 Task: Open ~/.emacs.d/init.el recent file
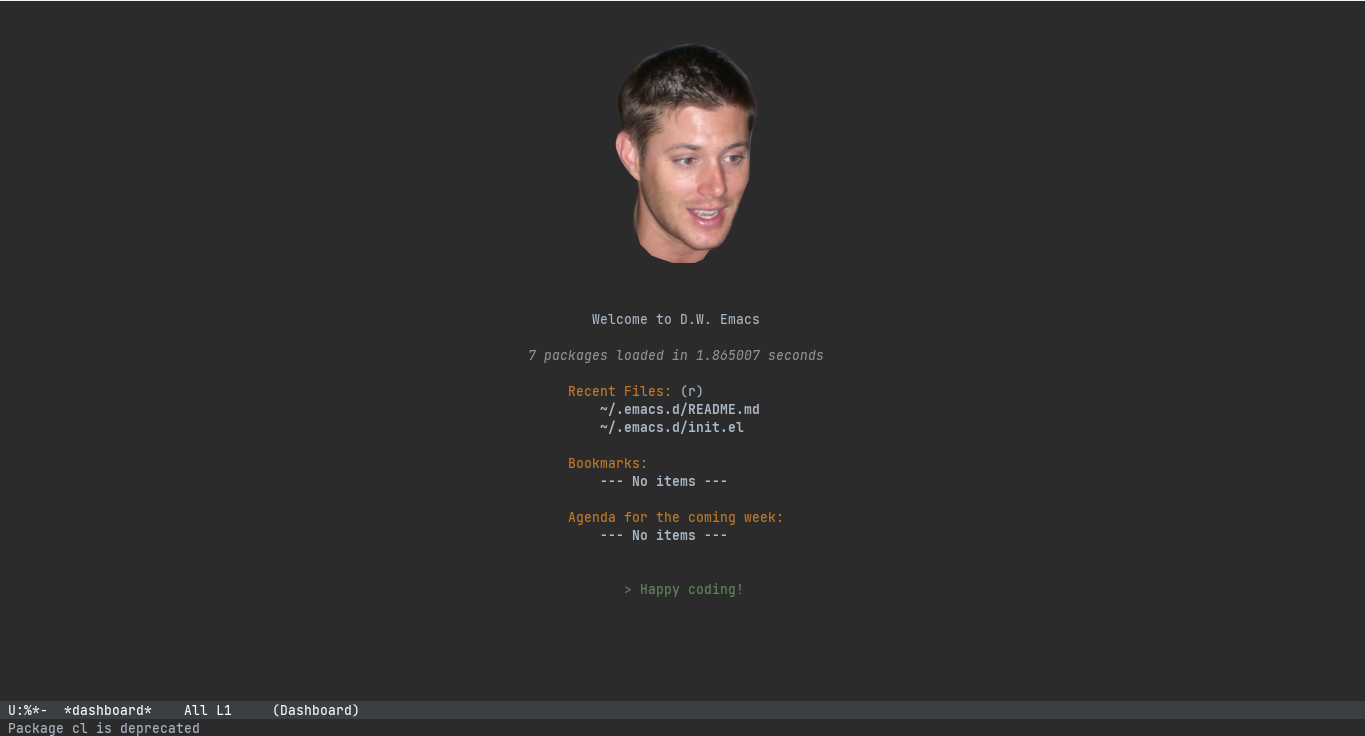672,427
